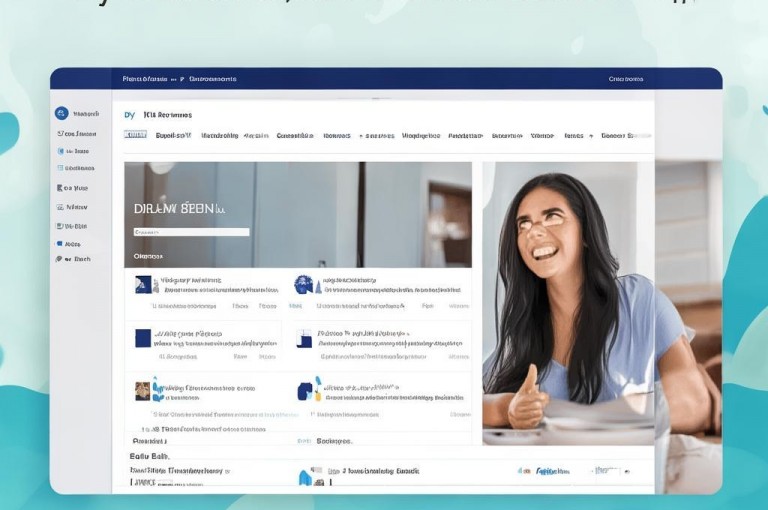Click the bold 'Eoliu Bolh.' section heading
768x510 pixels.
149,456
